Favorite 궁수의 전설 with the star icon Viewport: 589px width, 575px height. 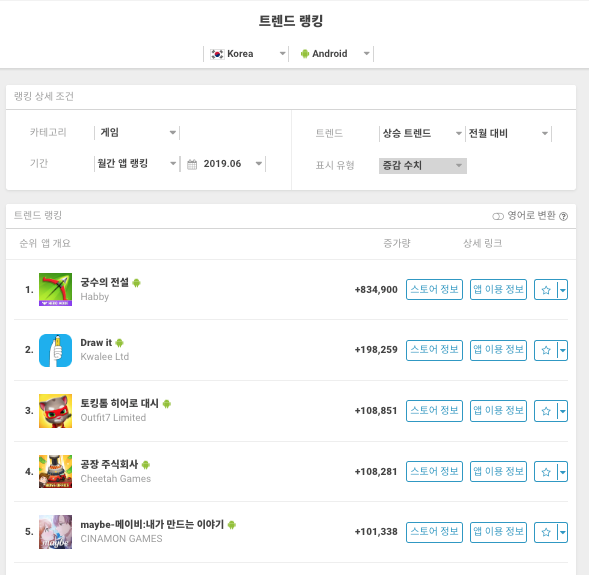coord(546,290)
